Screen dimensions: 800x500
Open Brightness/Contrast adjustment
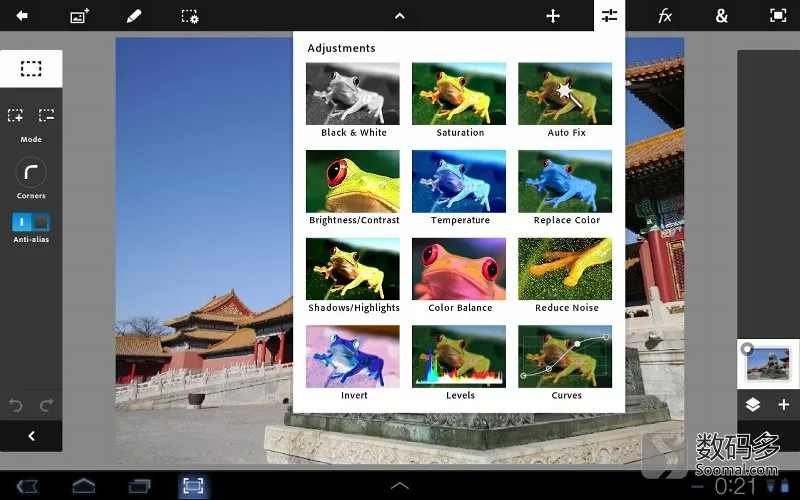point(353,188)
